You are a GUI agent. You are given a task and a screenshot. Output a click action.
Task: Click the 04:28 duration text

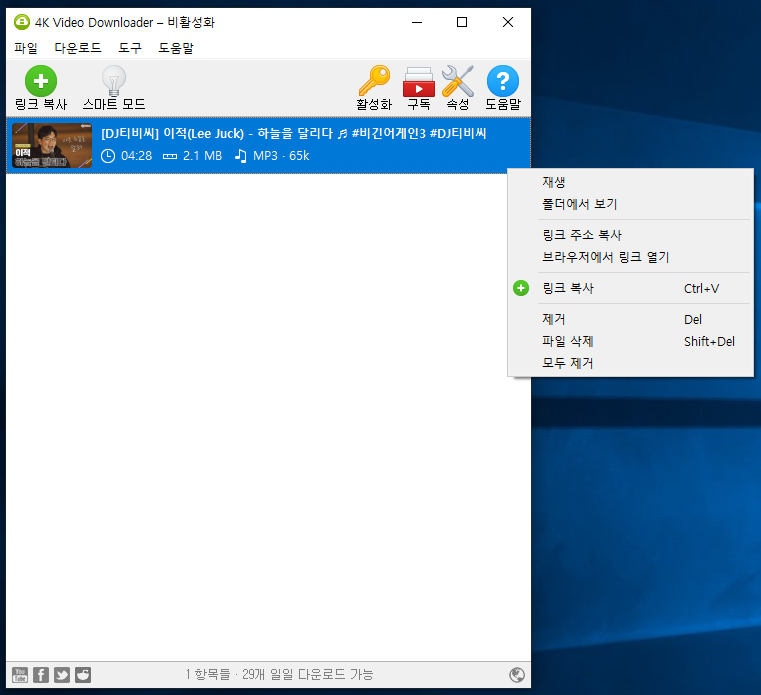click(136, 156)
